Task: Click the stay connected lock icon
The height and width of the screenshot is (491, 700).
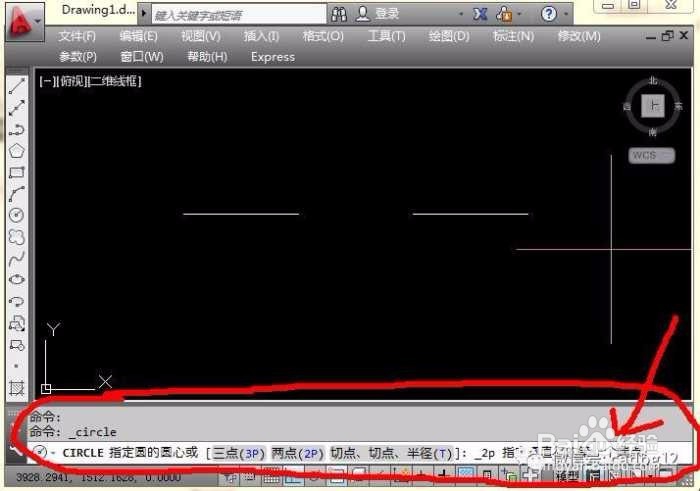Action: coord(504,14)
